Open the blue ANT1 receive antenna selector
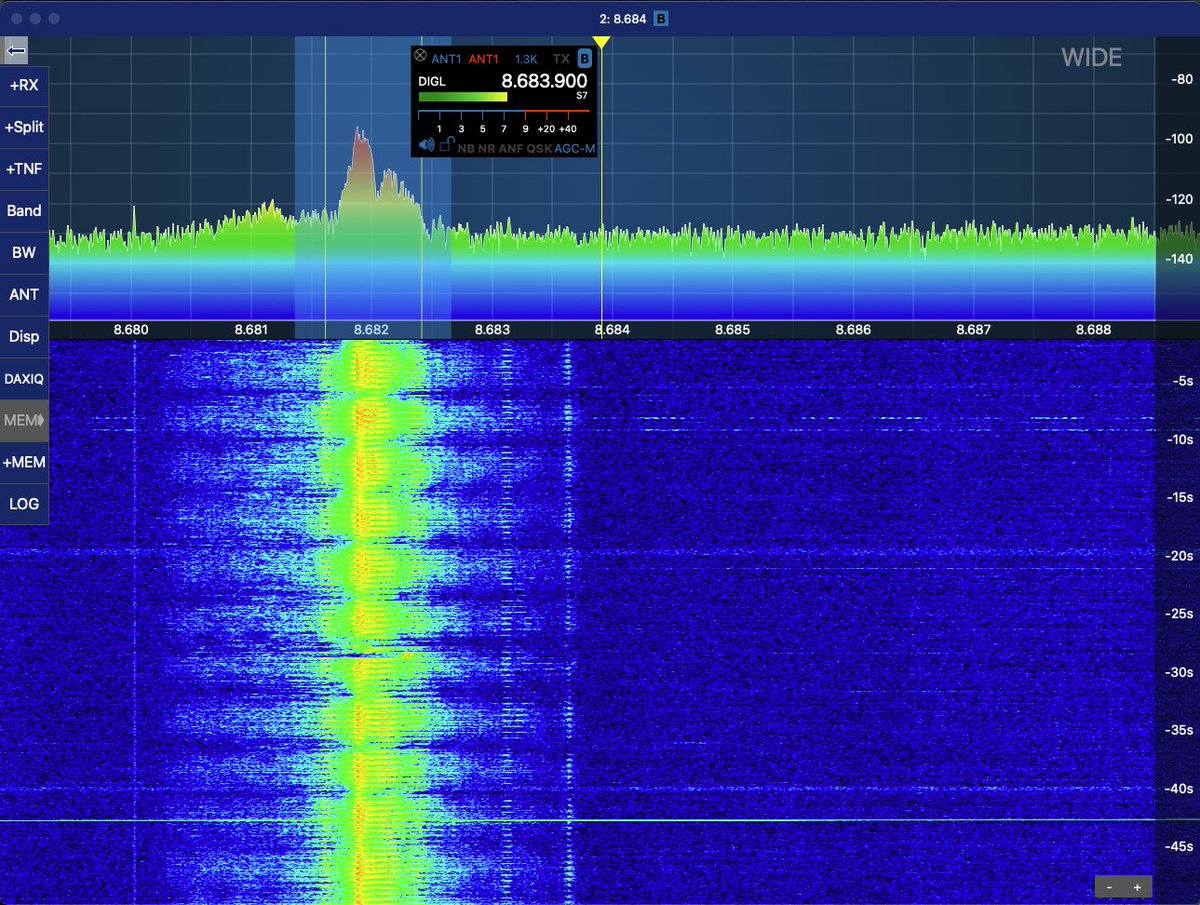Viewport: 1200px width, 905px height. coord(447,59)
